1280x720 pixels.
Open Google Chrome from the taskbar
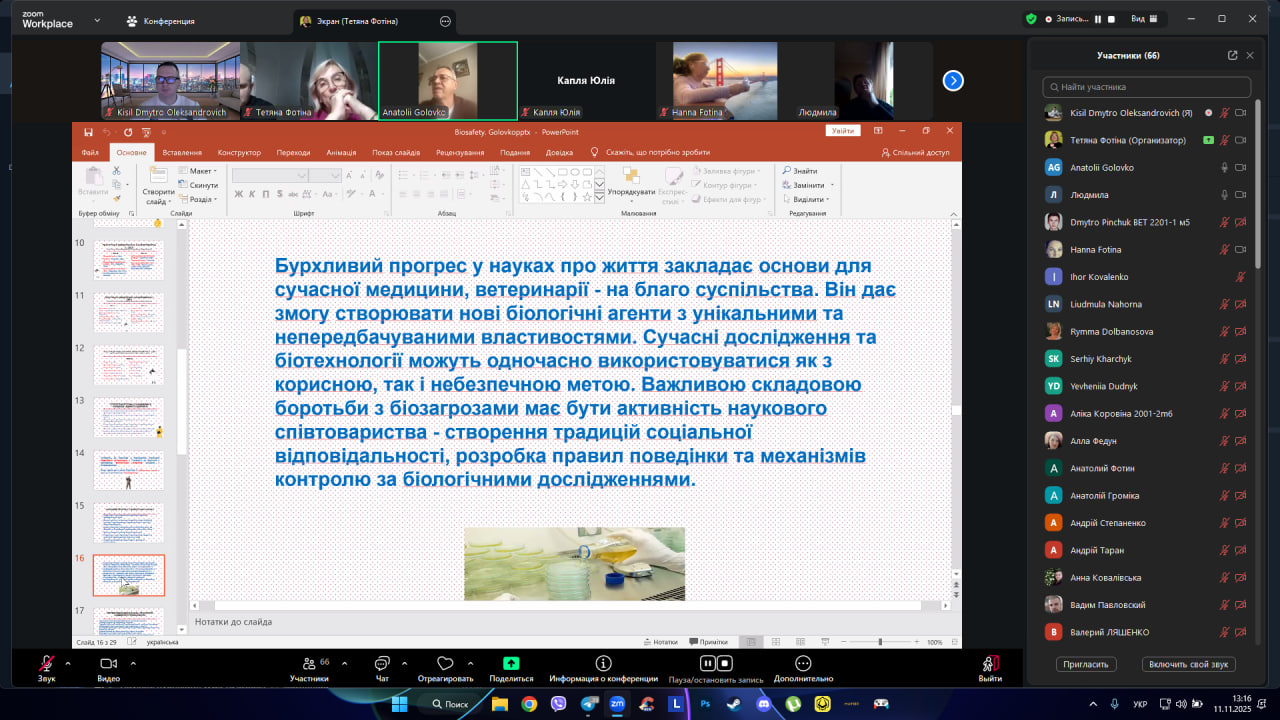529,704
